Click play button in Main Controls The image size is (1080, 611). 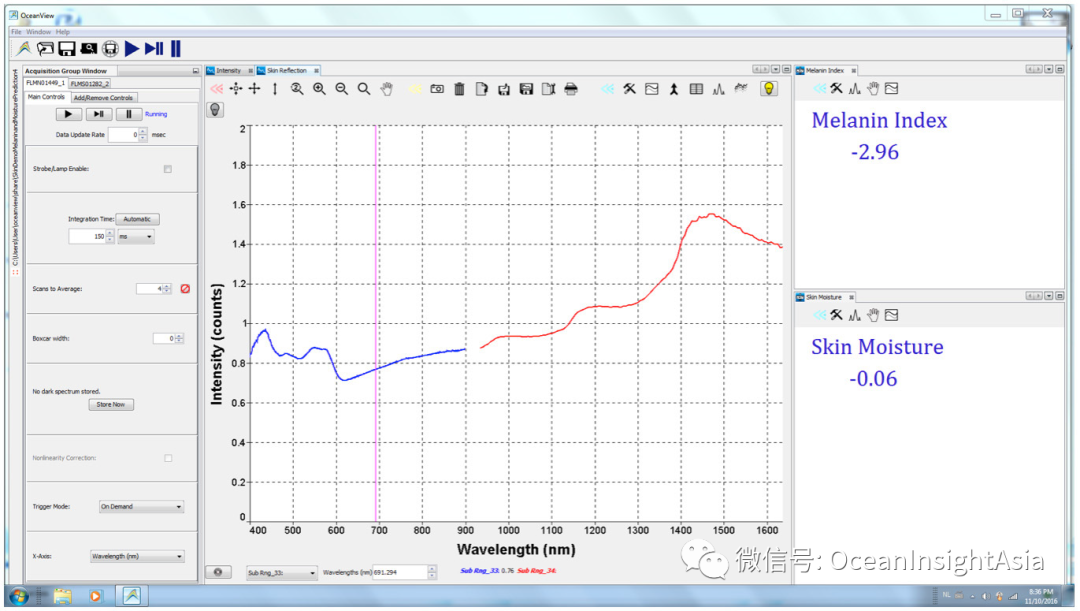click(x=68, y=114)
